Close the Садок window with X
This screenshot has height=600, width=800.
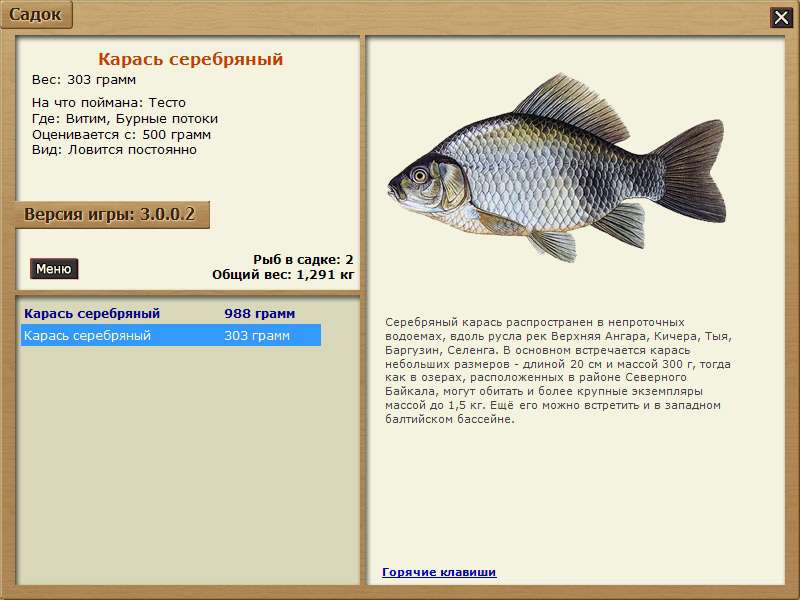[780, 17]
